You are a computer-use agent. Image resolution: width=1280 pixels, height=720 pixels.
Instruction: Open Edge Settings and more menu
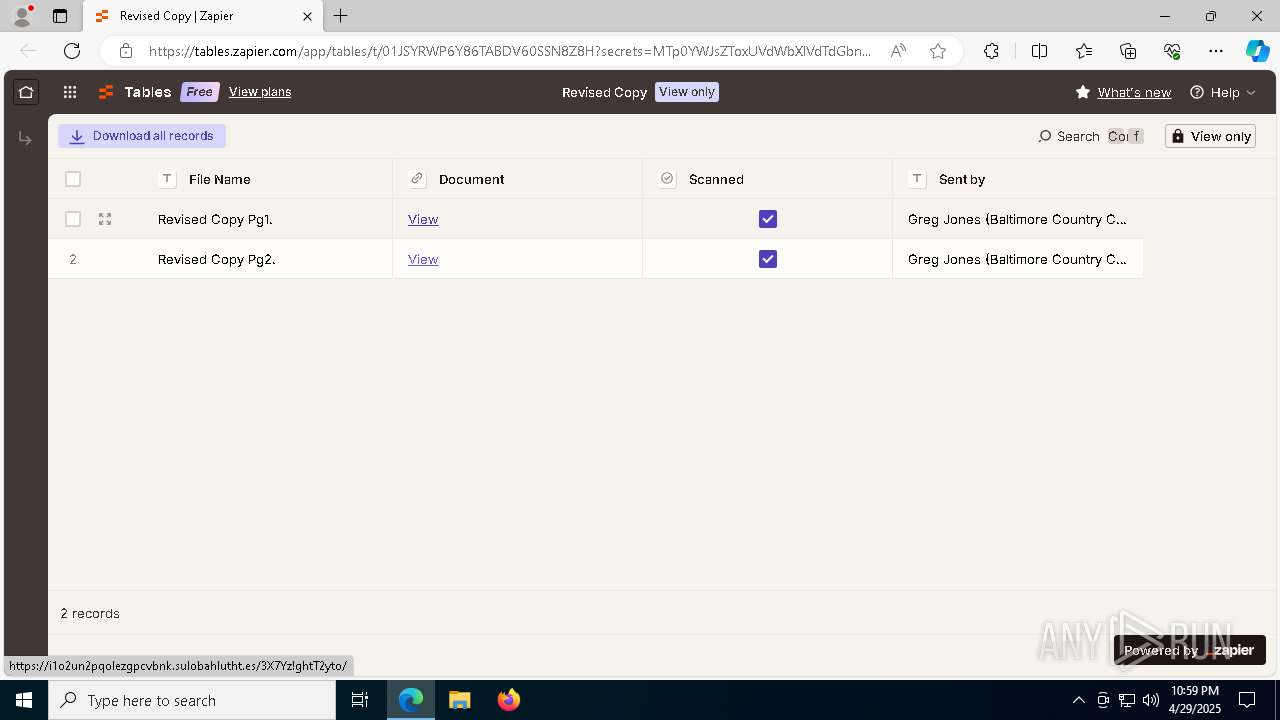pyautogui.click(x=1216, y=51)
